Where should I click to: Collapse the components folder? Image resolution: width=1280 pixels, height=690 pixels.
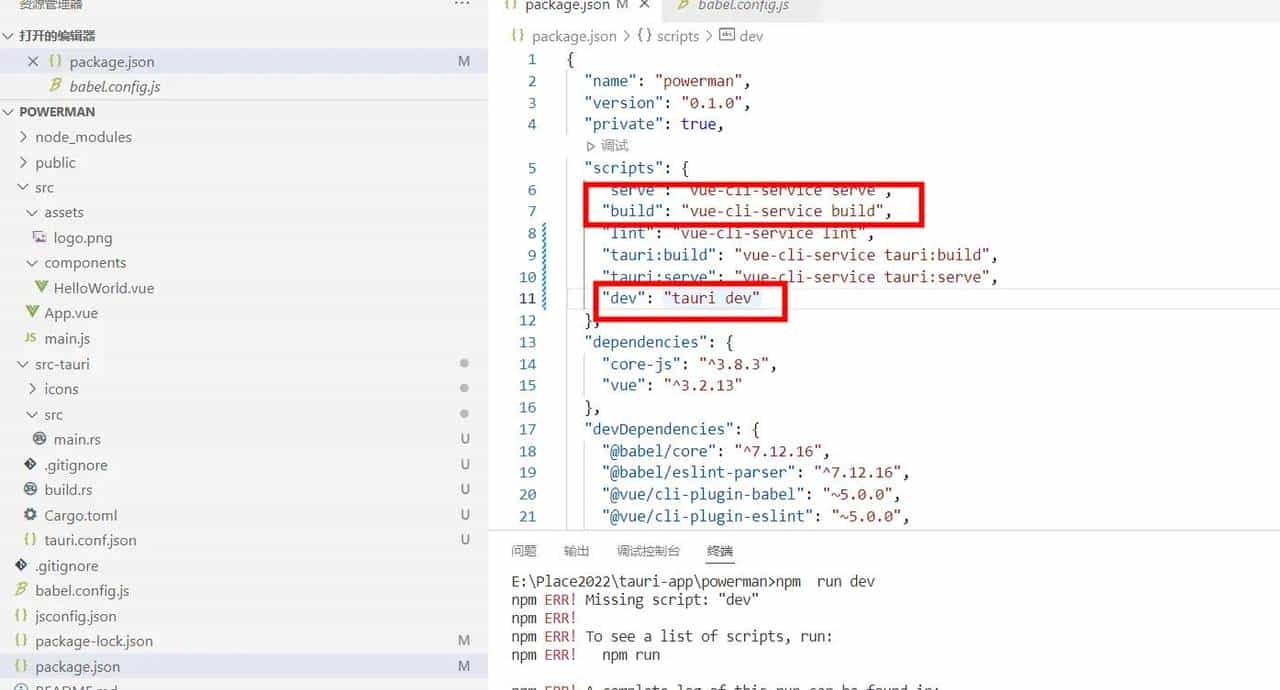[33, 263]
